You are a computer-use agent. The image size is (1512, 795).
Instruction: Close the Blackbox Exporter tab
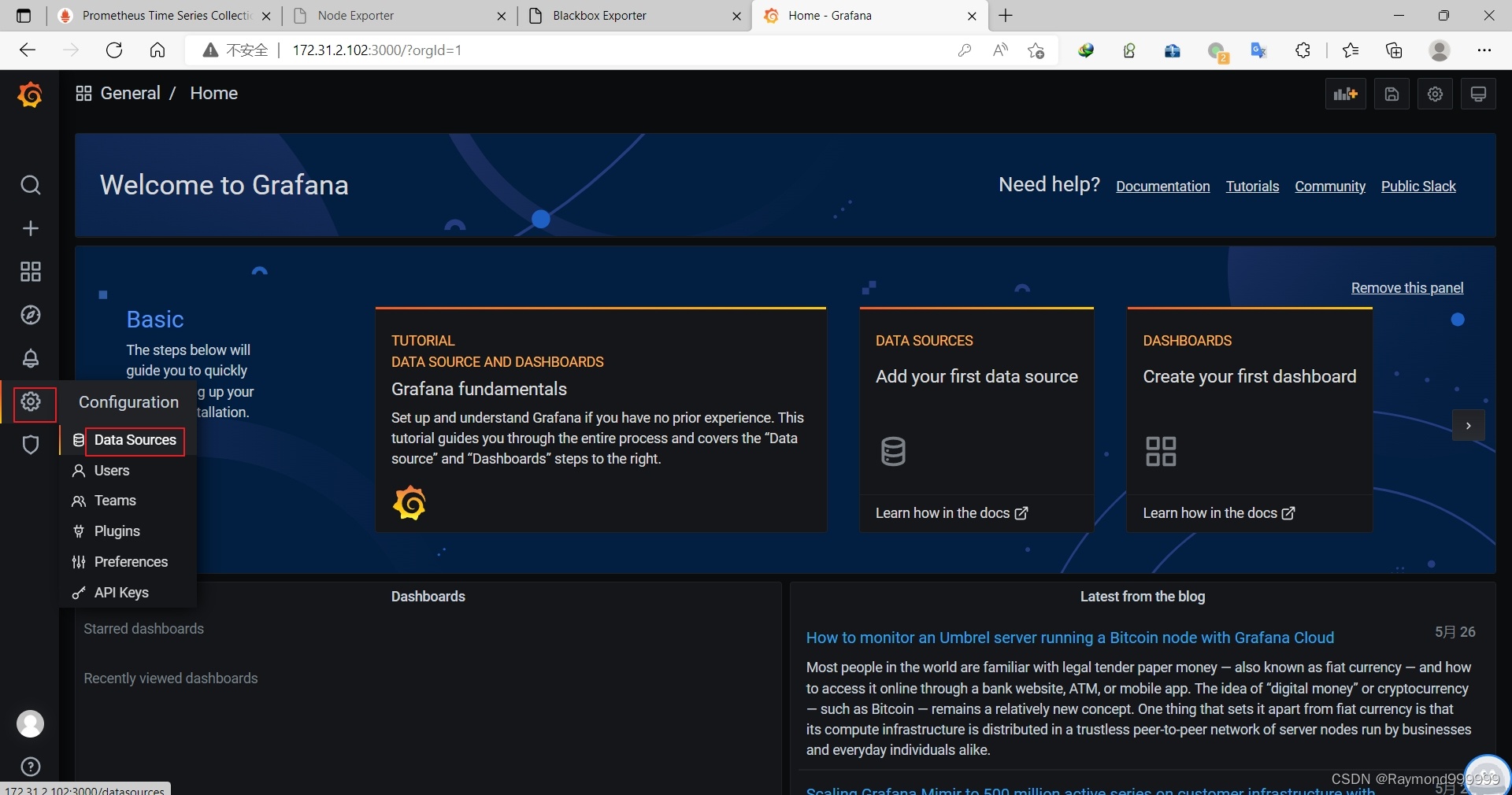(x=736, y=16)
